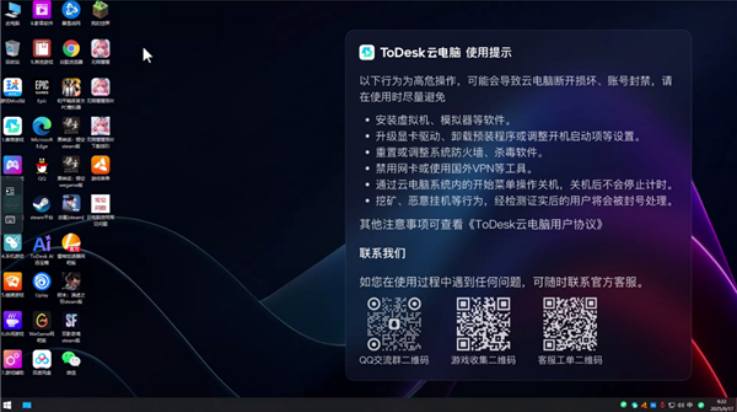
Task: Launch the Steam desktop shortcut
Action: pos(42,204)
